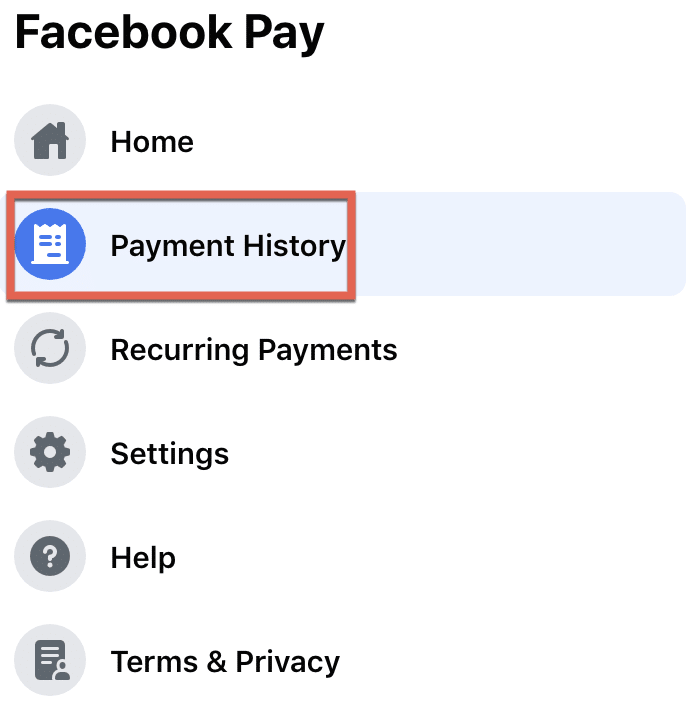The width and height of the screenshot is (696, 714).
Task: Click the word Privacy in Terms & Privacy
Action: (287, 662)
